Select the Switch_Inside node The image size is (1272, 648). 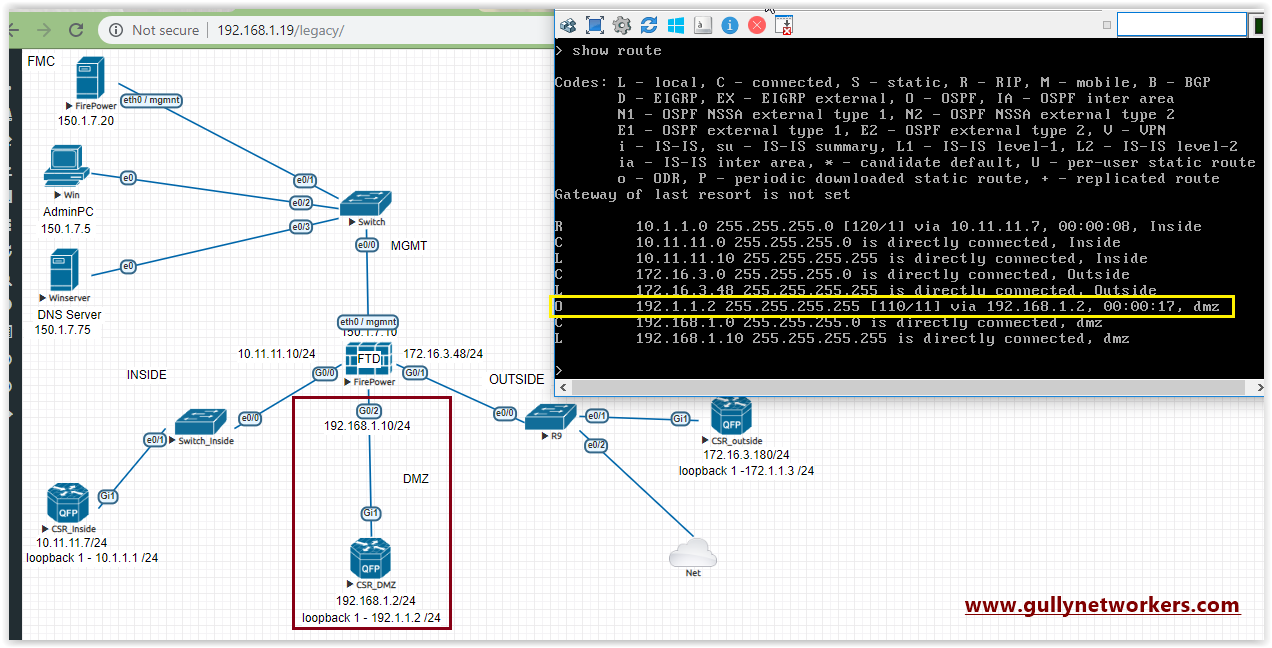pos(198,423)
